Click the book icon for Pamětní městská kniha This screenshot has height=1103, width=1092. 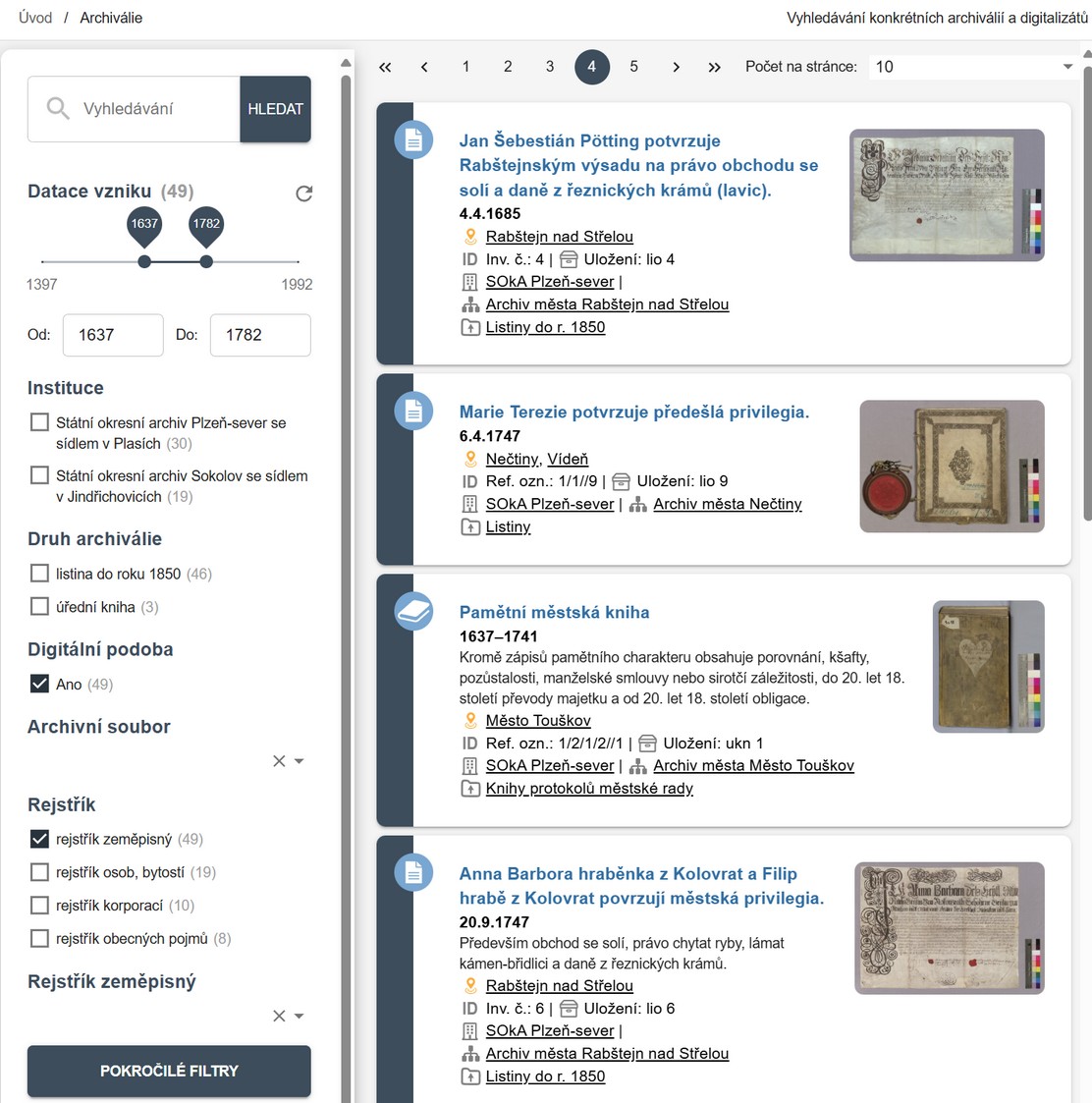pos(413,612)
